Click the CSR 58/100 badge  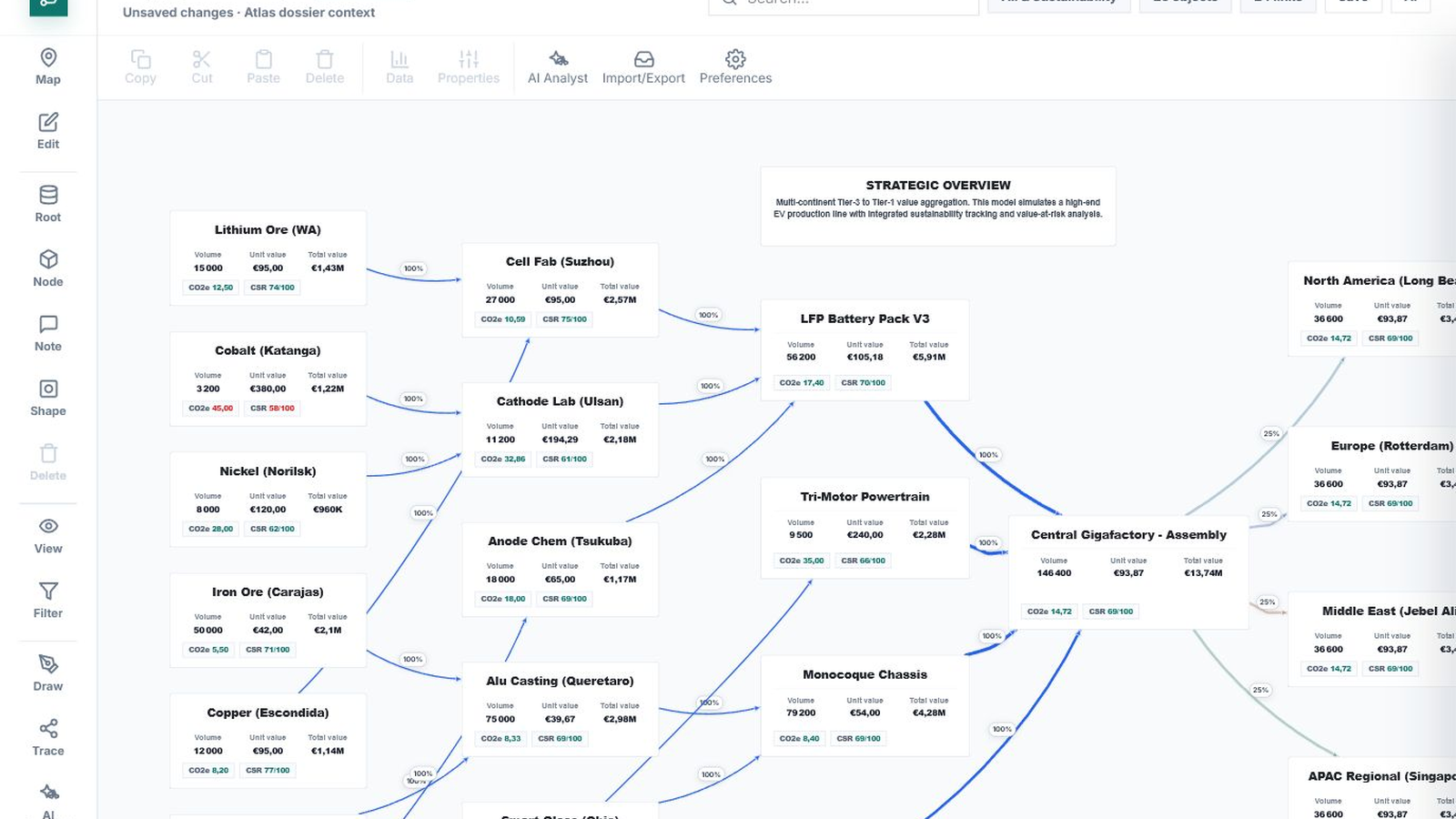coord(272,409)
